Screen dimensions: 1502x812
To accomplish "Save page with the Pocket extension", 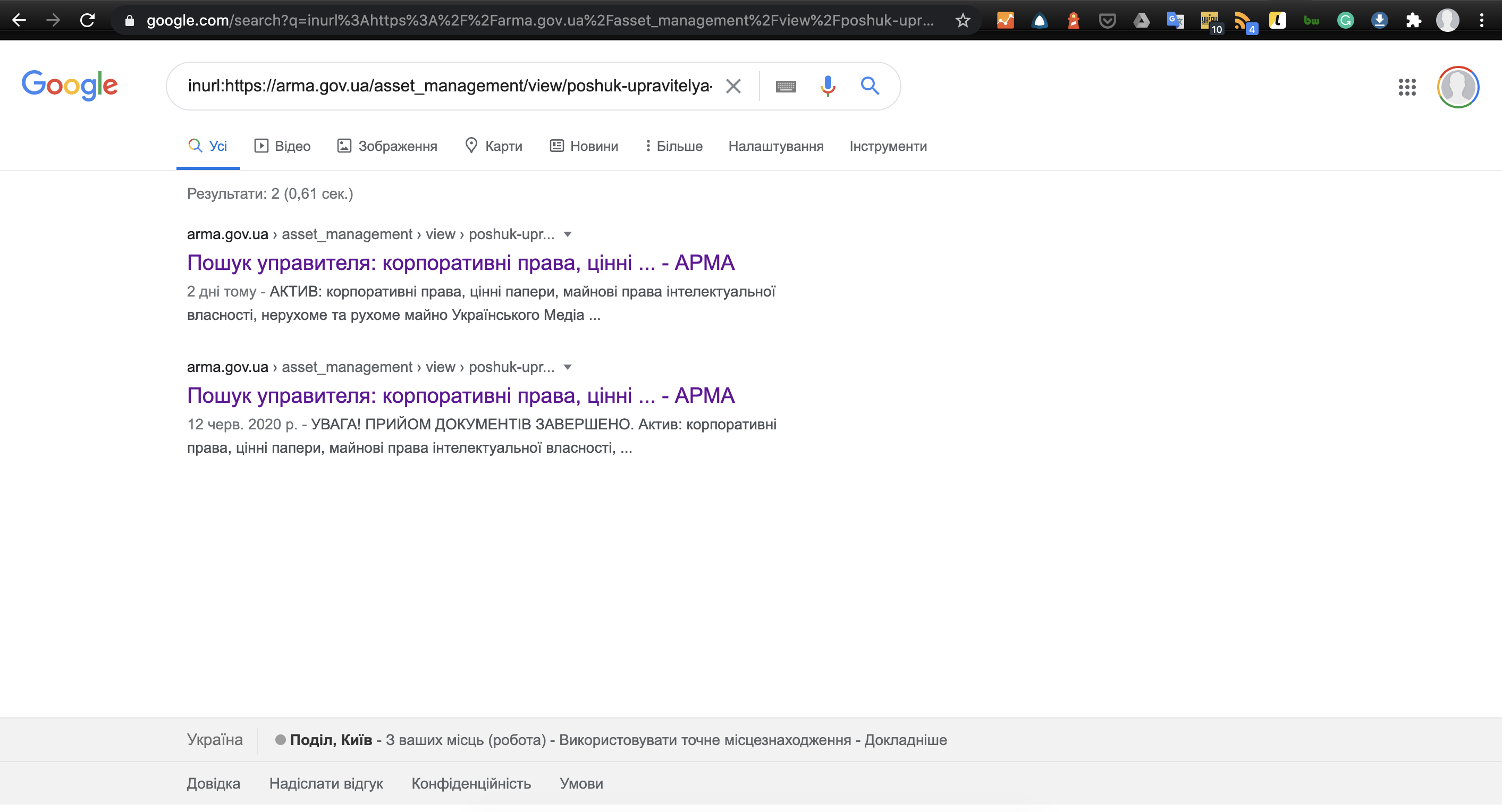I will [1107, 21].
